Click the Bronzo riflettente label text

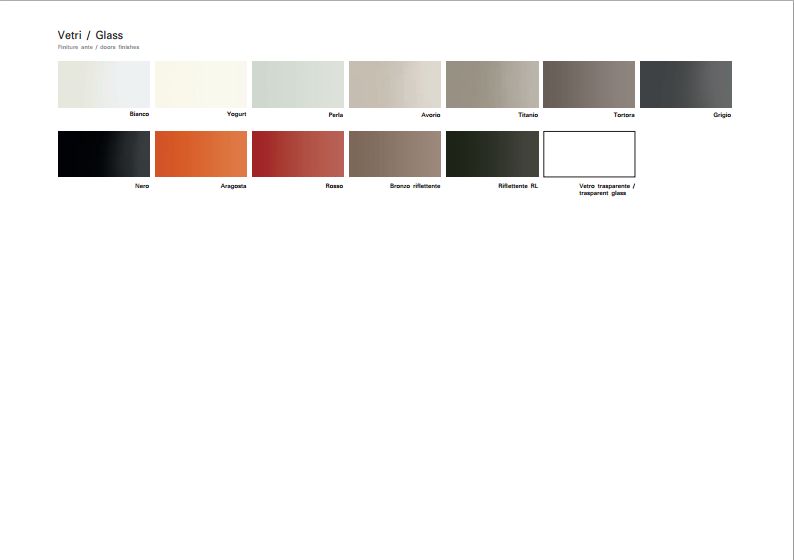click(415, 186)
